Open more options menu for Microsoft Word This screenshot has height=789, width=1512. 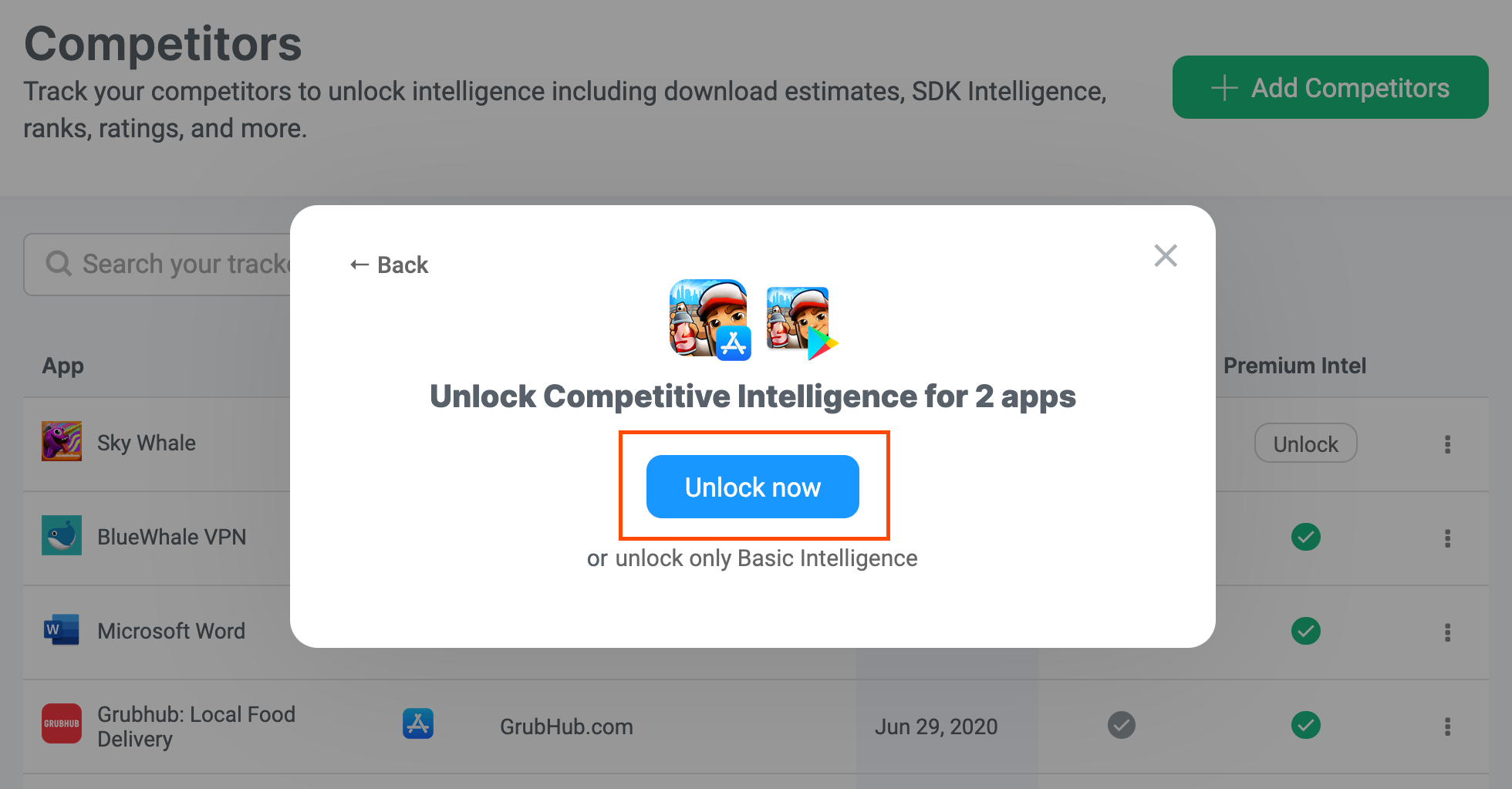(x=1447, y=632)
